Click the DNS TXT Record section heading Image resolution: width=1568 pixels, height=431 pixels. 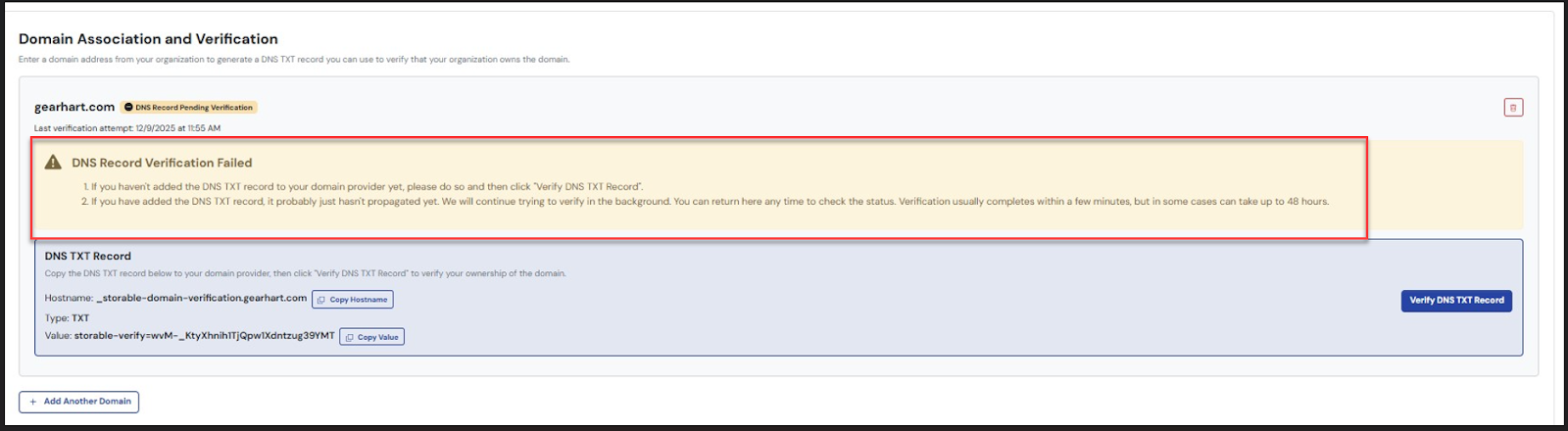(x=87, y=256)
